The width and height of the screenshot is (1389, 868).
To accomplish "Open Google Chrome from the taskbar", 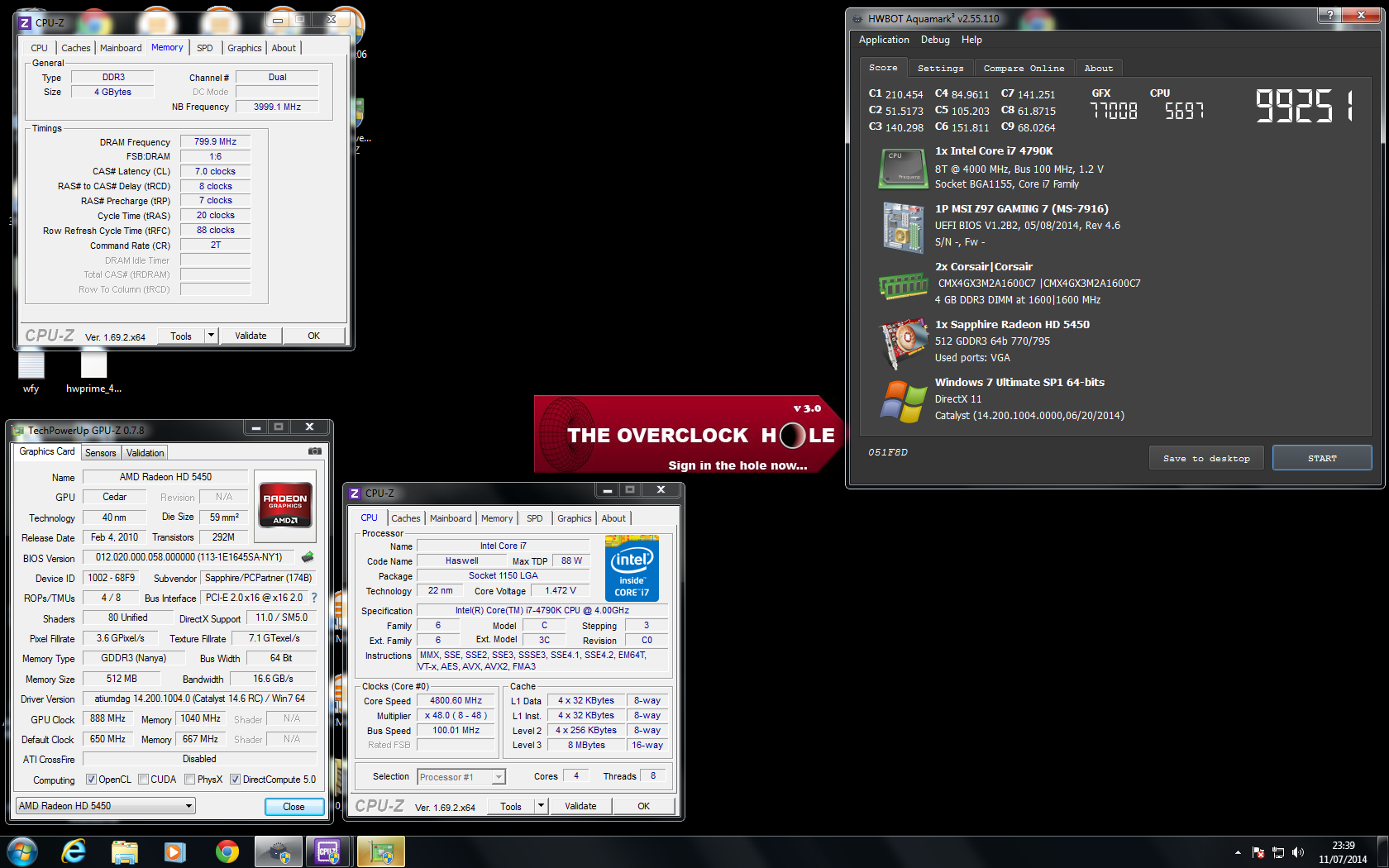I will 227,851.
